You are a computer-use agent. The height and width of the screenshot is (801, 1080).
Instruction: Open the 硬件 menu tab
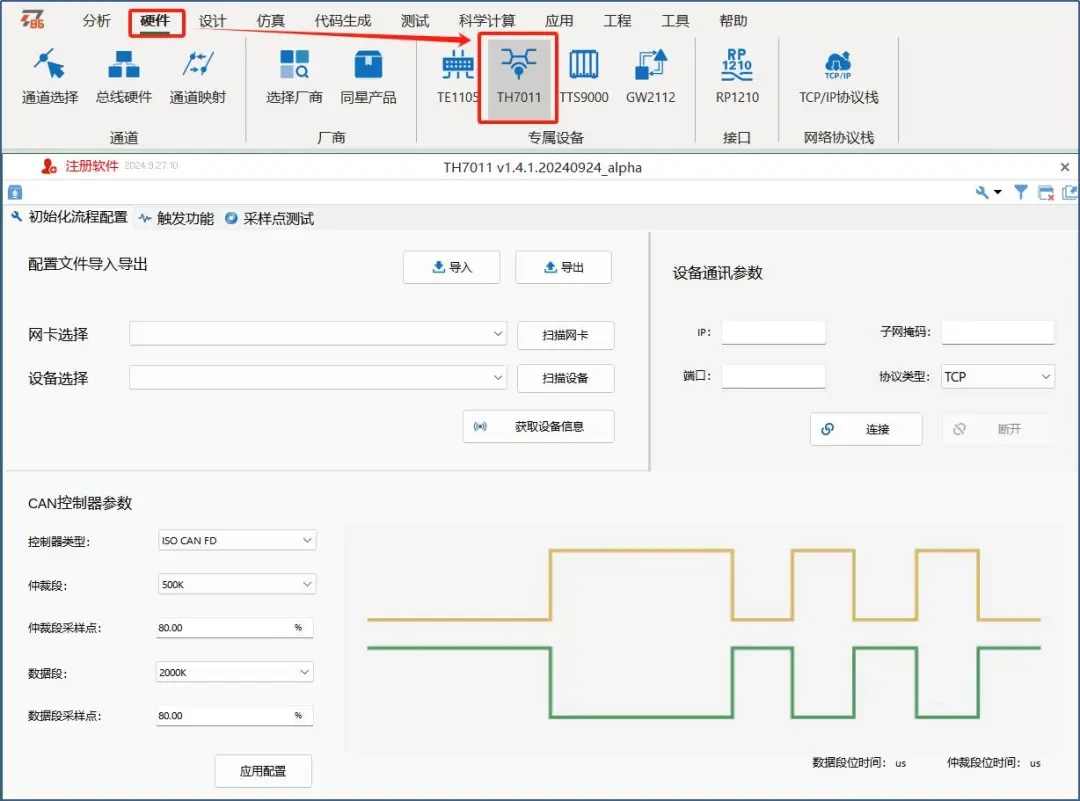coord(156,21)
